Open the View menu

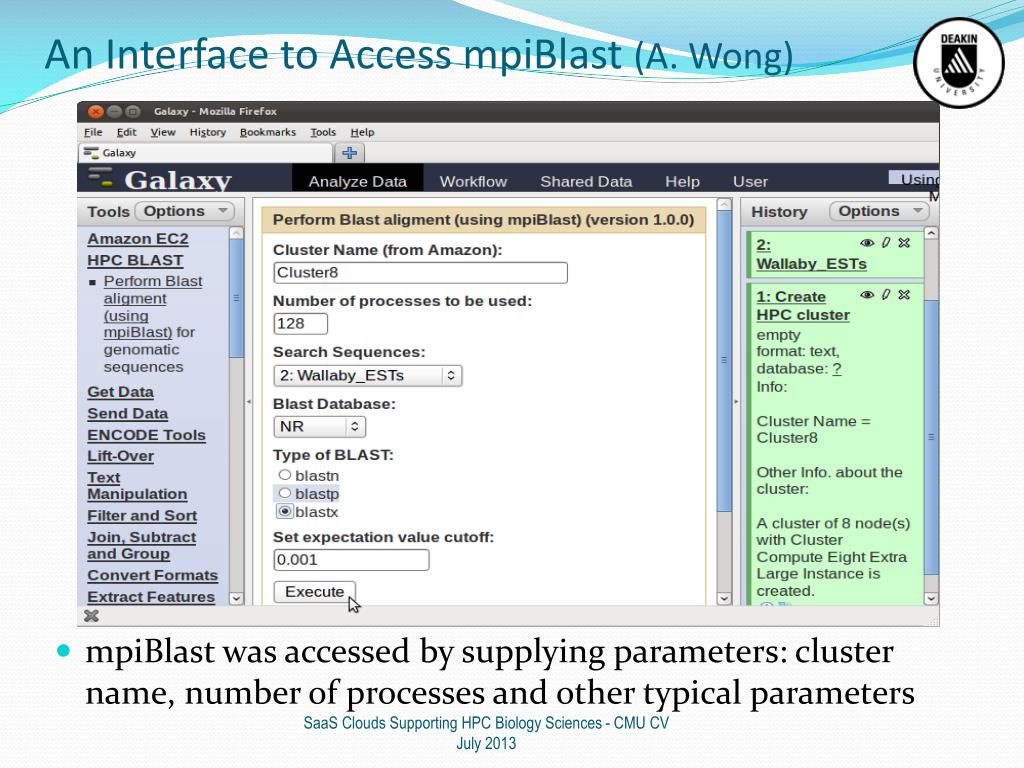[163, 132]
